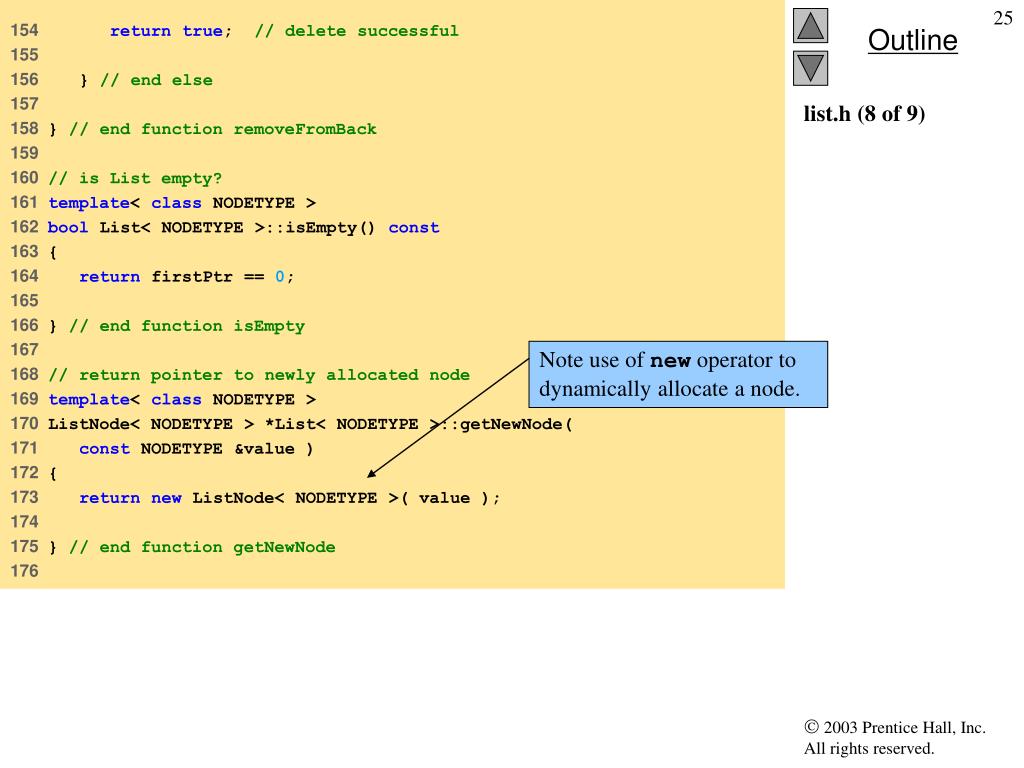The width and height of the screenshot is (1024, 768).
Task: Click the down arrow navigation icon
Action: [810, 69]
